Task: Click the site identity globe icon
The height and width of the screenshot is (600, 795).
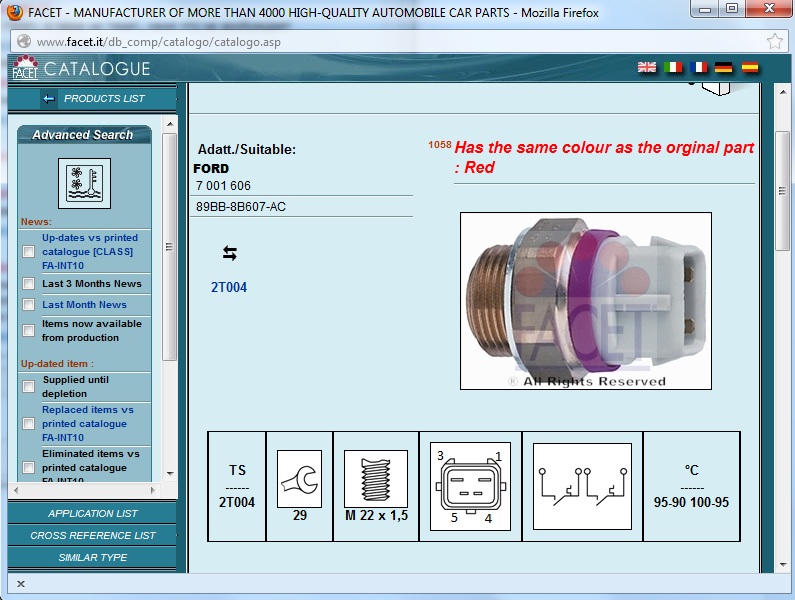Action: click(x=24, y=41)
